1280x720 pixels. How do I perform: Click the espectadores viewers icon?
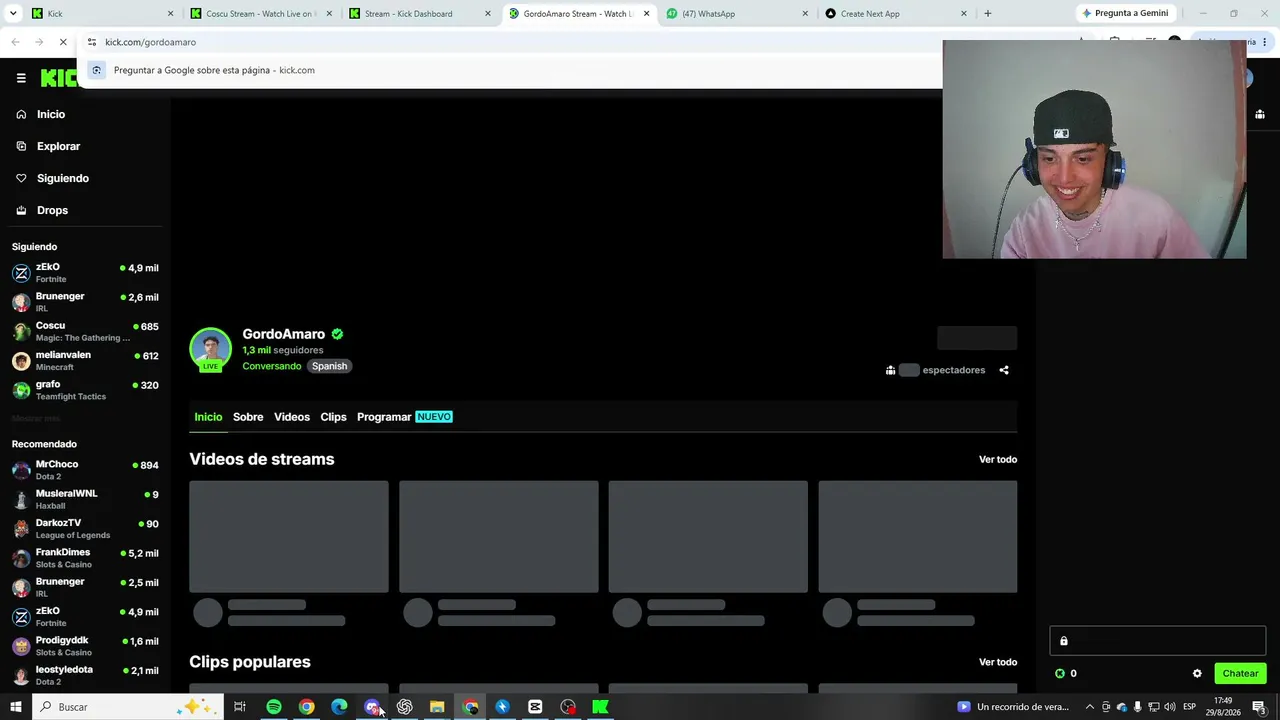890,370
